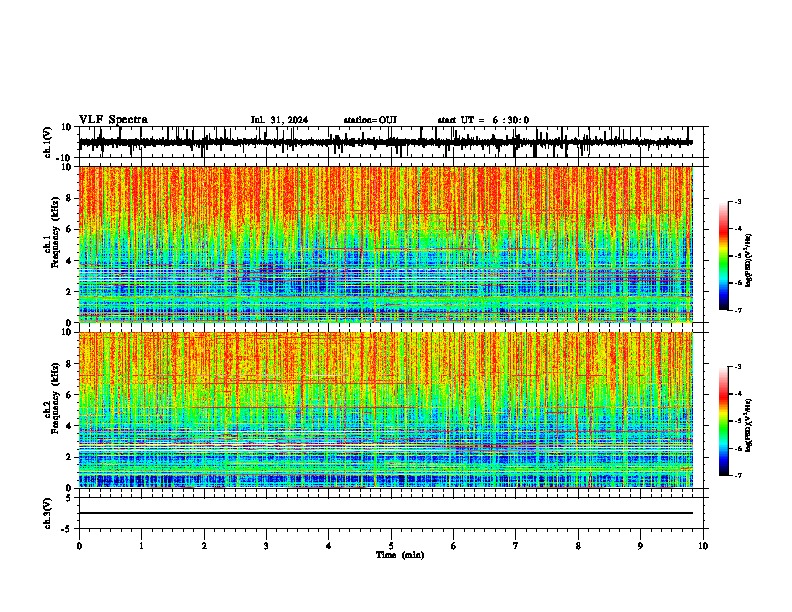The width and height of the screenshot is (792, 612).
Task: Click the "ch.1(V)" waveform axis label
Action: (48, 142)
